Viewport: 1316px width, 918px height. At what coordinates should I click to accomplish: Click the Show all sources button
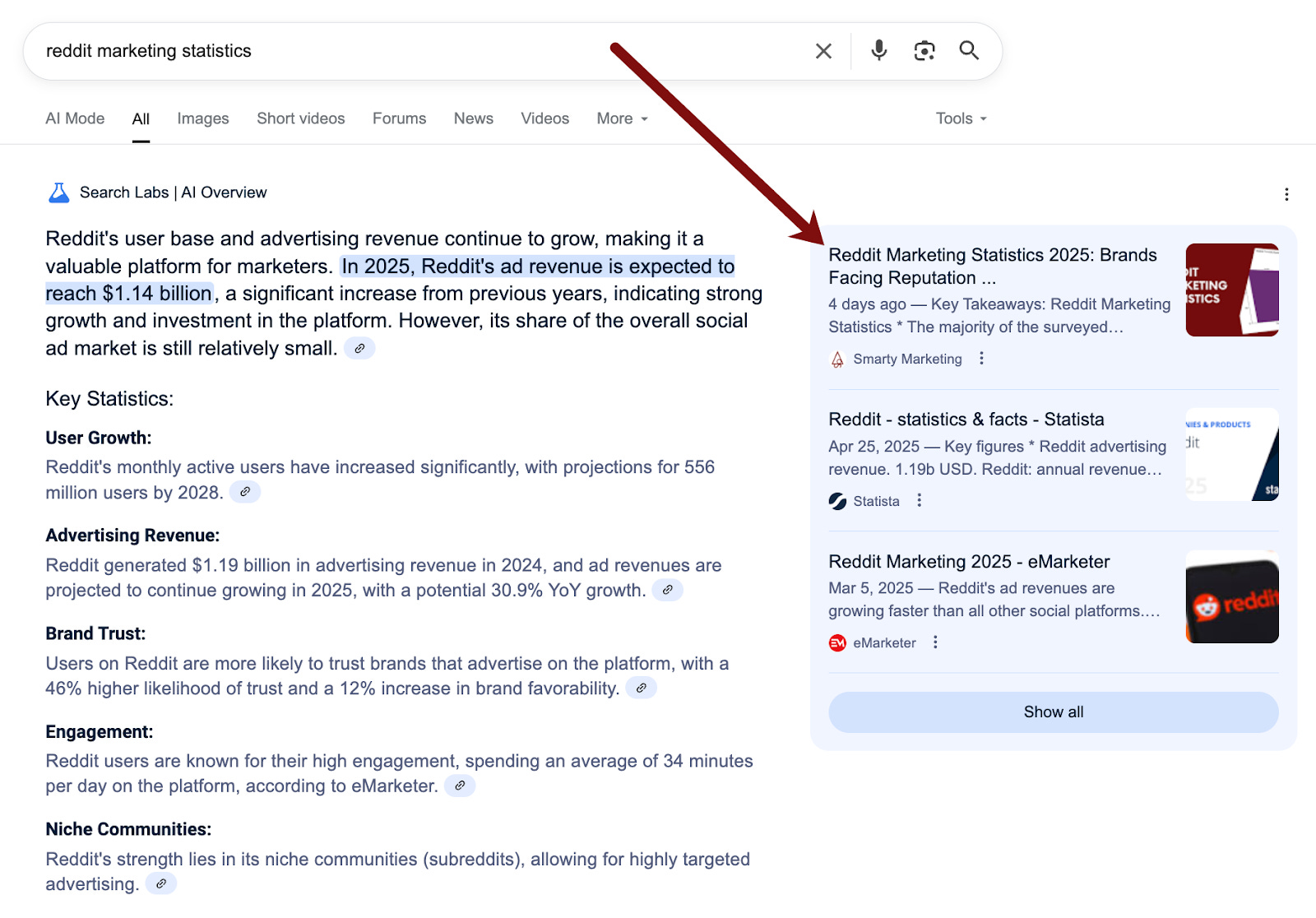tap(1054, 712)
